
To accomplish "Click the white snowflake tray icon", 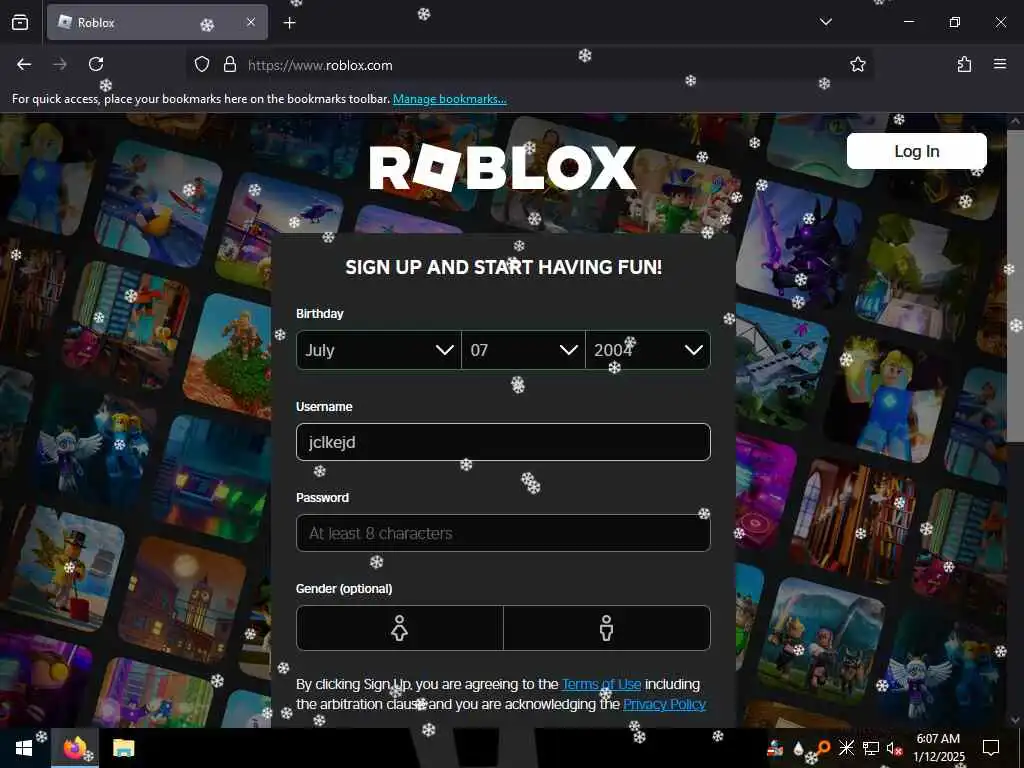I will [846, 748].
